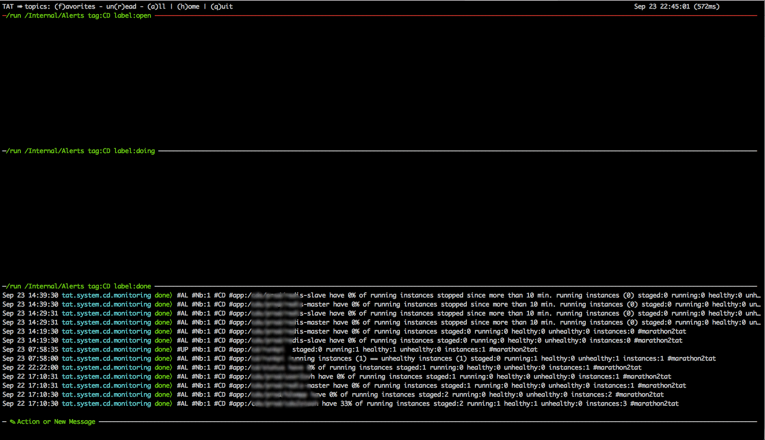This screenshot has width=765, height=440.
Task: Choose the (a)ll topics option
Action: click(157, 7)
